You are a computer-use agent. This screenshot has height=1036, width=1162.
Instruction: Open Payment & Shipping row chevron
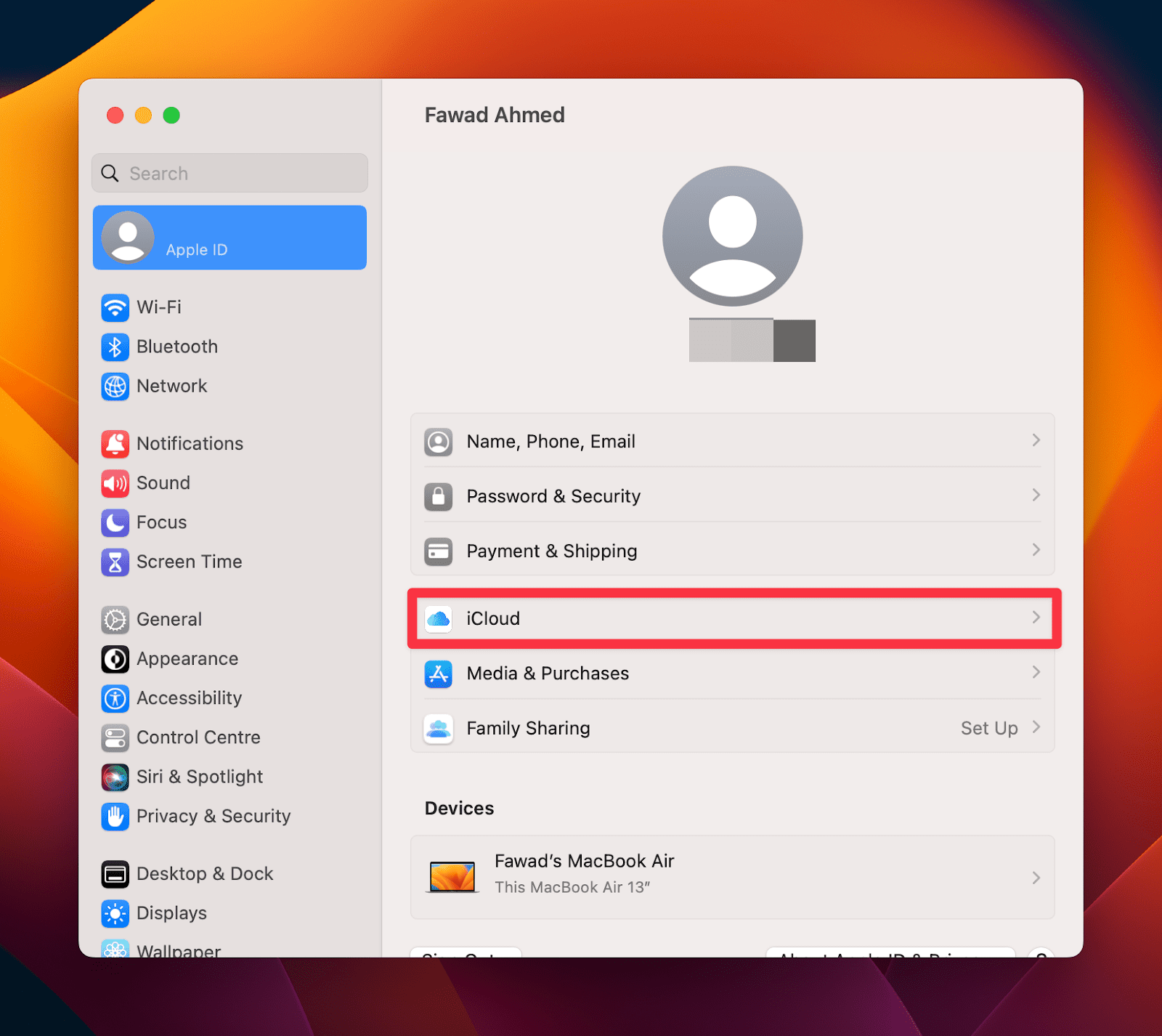[1036, 550]
